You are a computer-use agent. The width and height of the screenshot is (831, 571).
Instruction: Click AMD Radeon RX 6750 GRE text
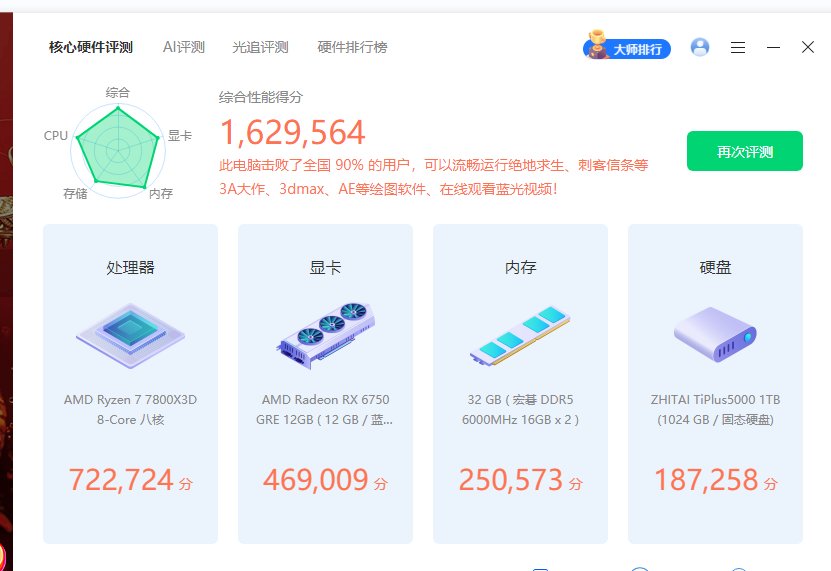[x=324, y=409]
